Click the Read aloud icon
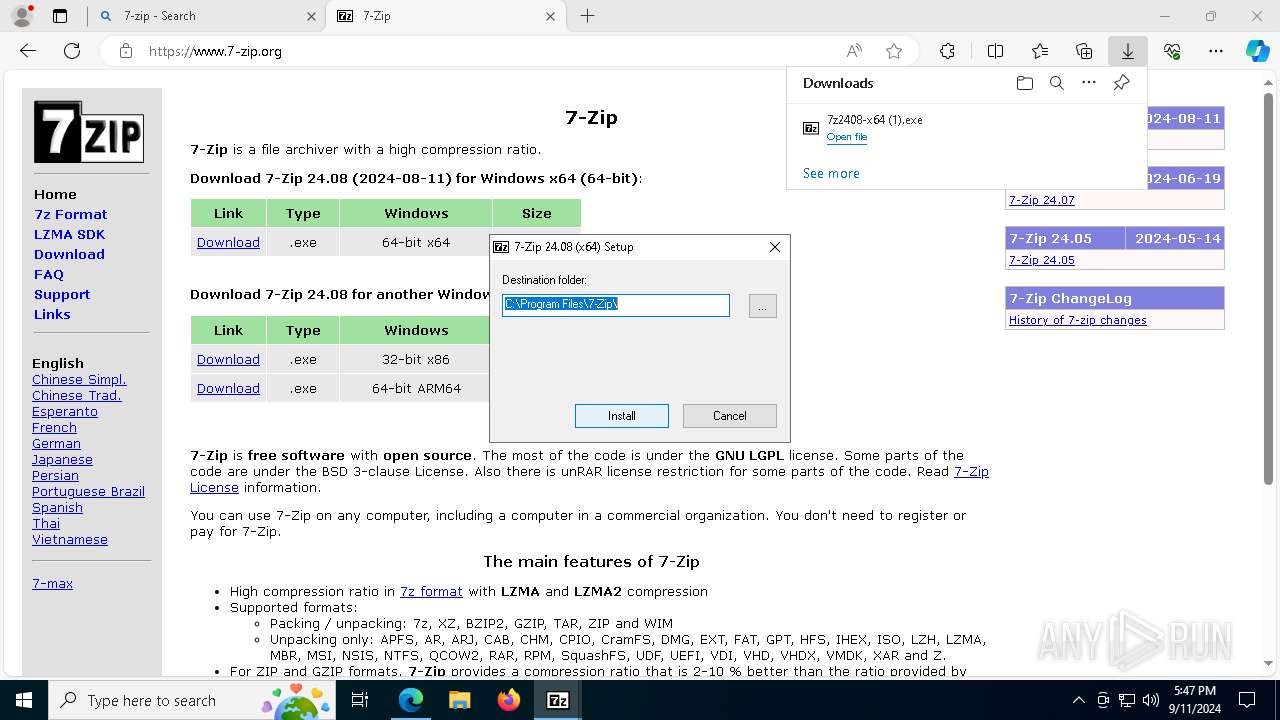 pyautogui.click(x=854, y=51)
